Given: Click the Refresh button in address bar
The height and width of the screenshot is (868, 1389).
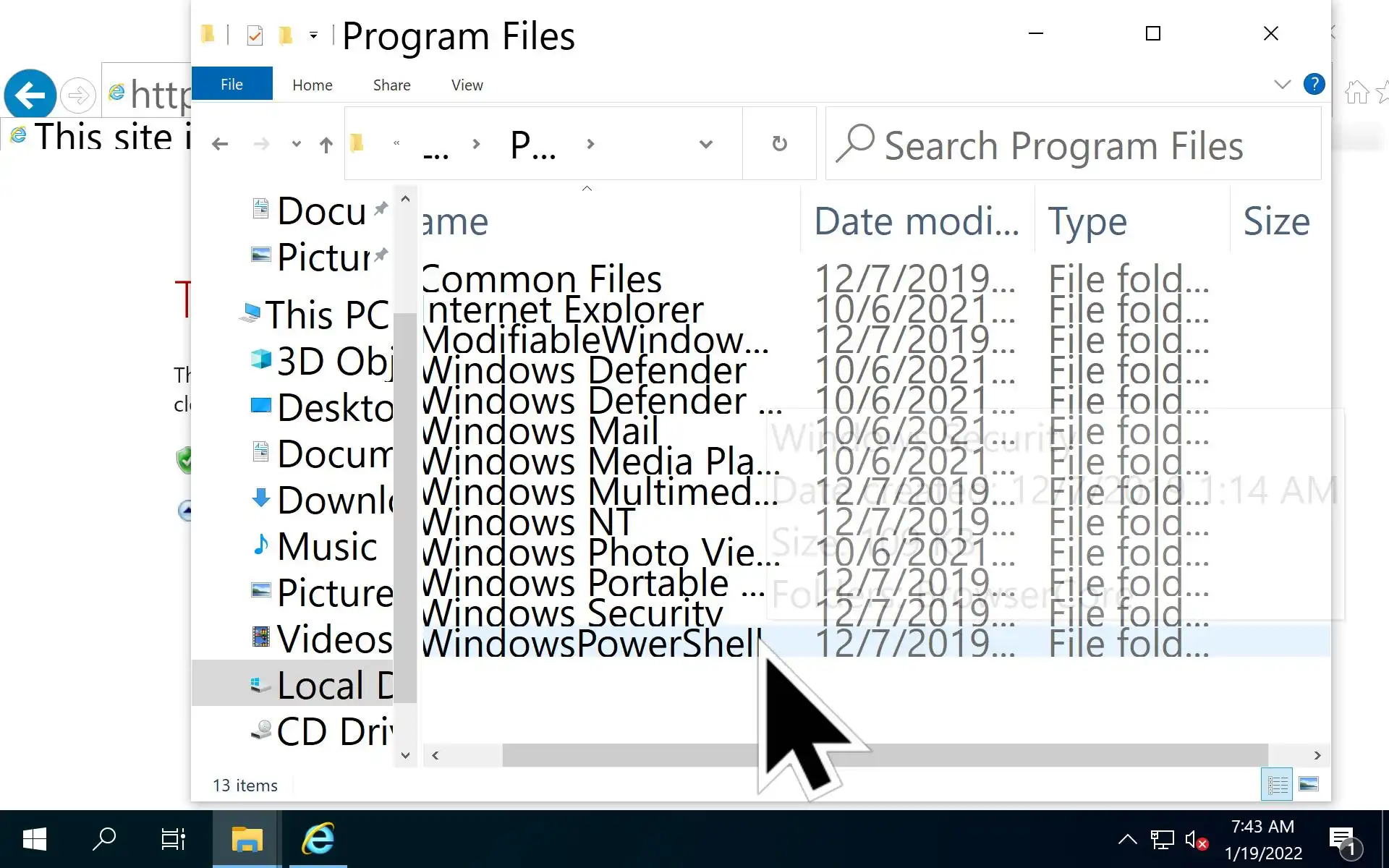Looking at the screenshot, I should 779,144.
